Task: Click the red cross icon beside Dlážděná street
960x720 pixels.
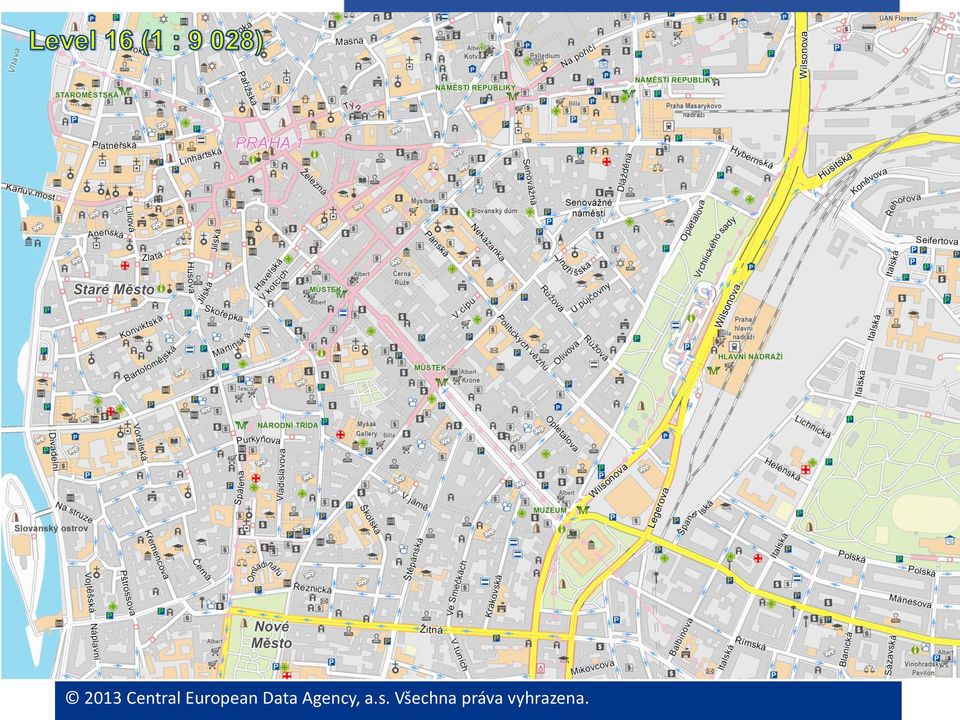Action: tap(606, 162)
